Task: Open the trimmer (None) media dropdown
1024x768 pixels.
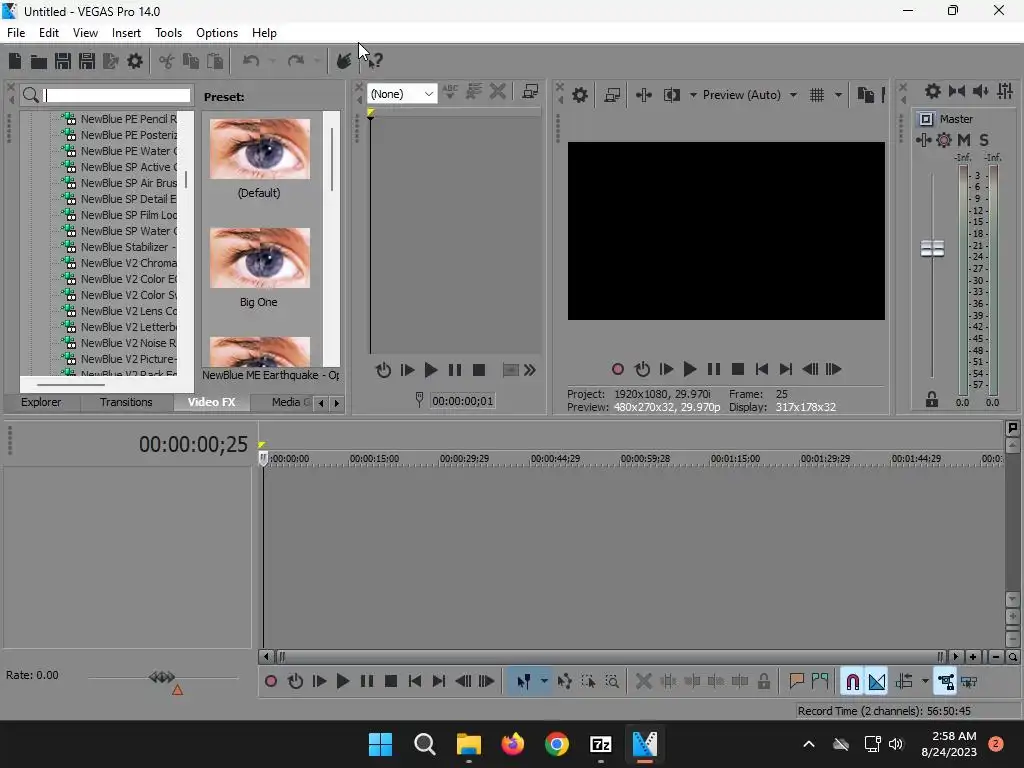Action: coord(402,94)
